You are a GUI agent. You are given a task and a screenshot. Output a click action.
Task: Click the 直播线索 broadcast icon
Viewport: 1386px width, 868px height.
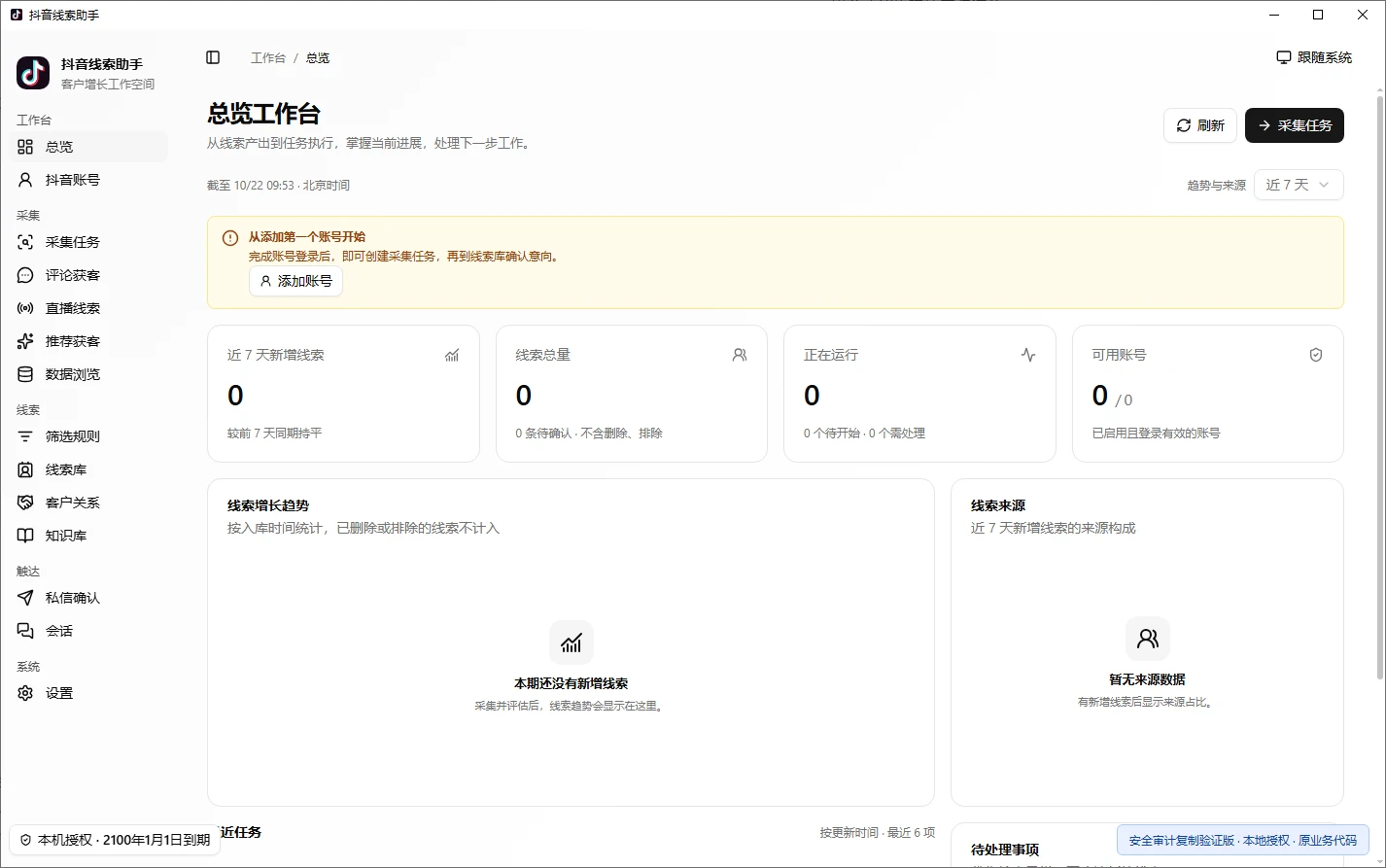tap(25, 308)
